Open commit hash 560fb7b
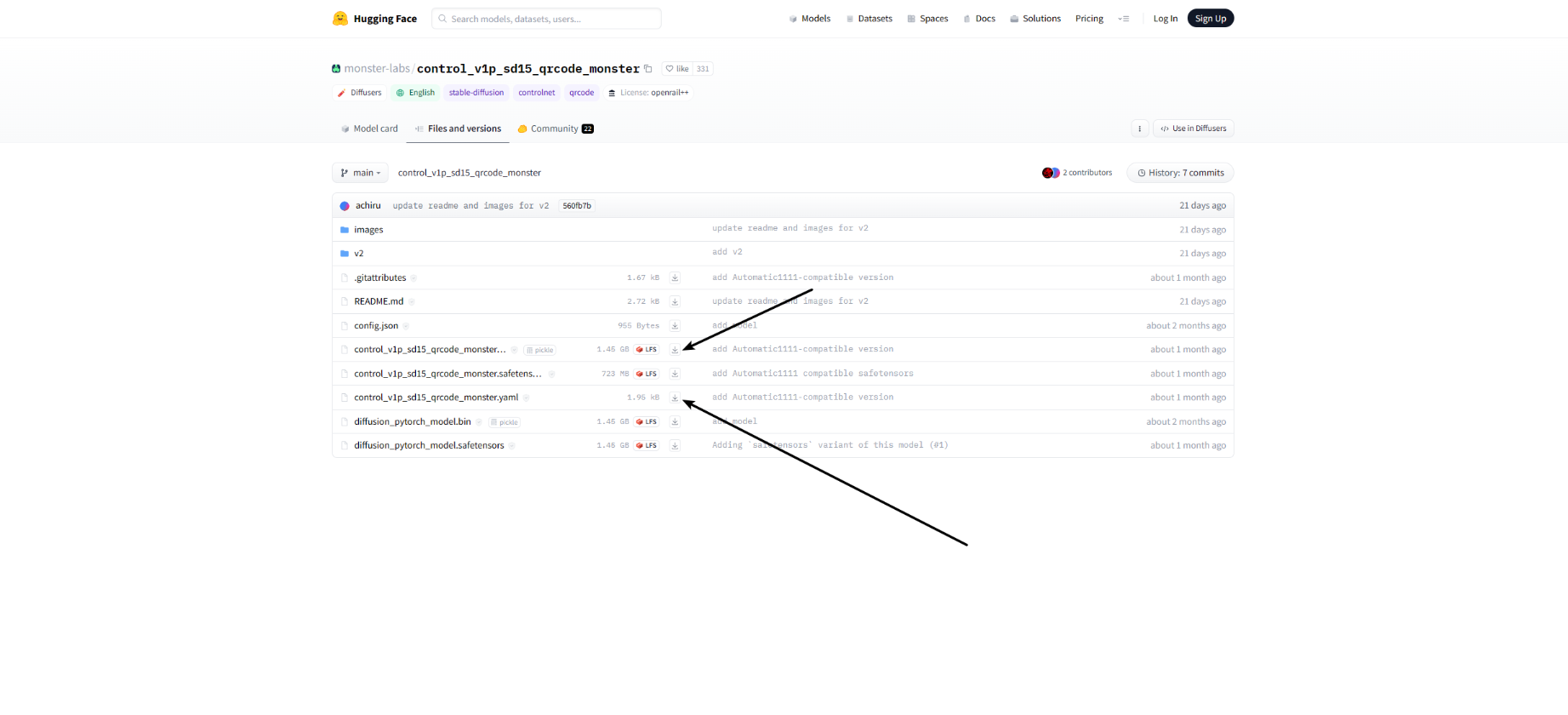Viewport: 1568px width, 715px height. [x=577, y=206]
